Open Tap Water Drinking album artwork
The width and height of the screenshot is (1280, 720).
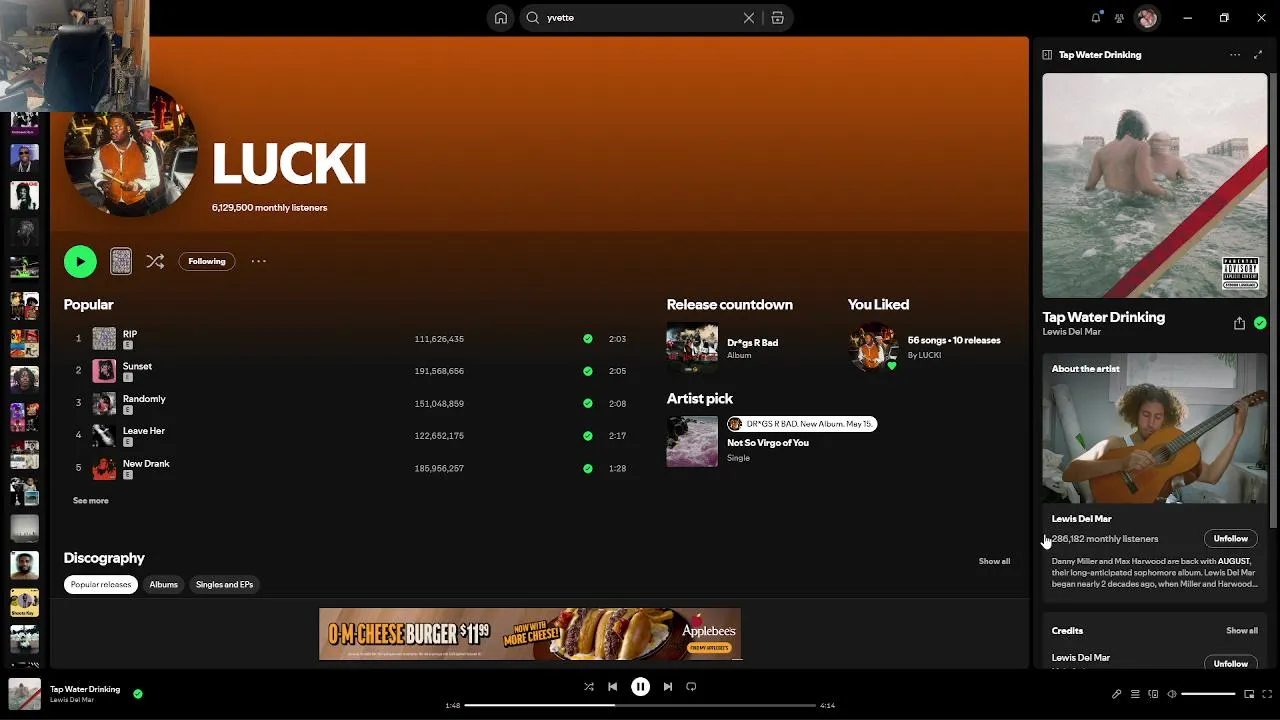pyautogui.click(x=1155, y=186)
